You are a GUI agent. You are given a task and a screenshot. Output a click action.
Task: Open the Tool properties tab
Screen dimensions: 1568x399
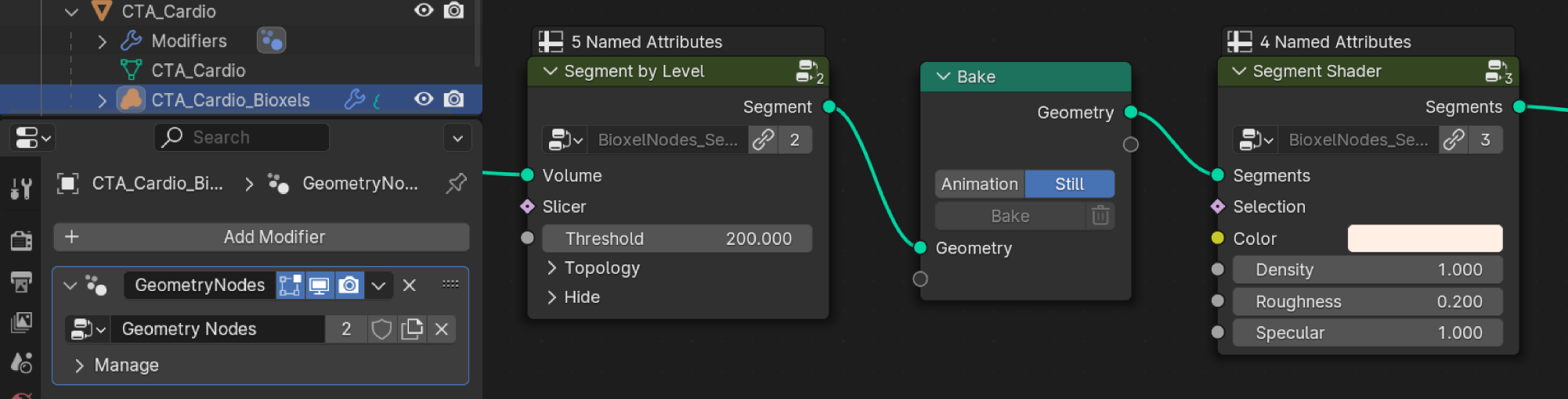pos(21,188)
